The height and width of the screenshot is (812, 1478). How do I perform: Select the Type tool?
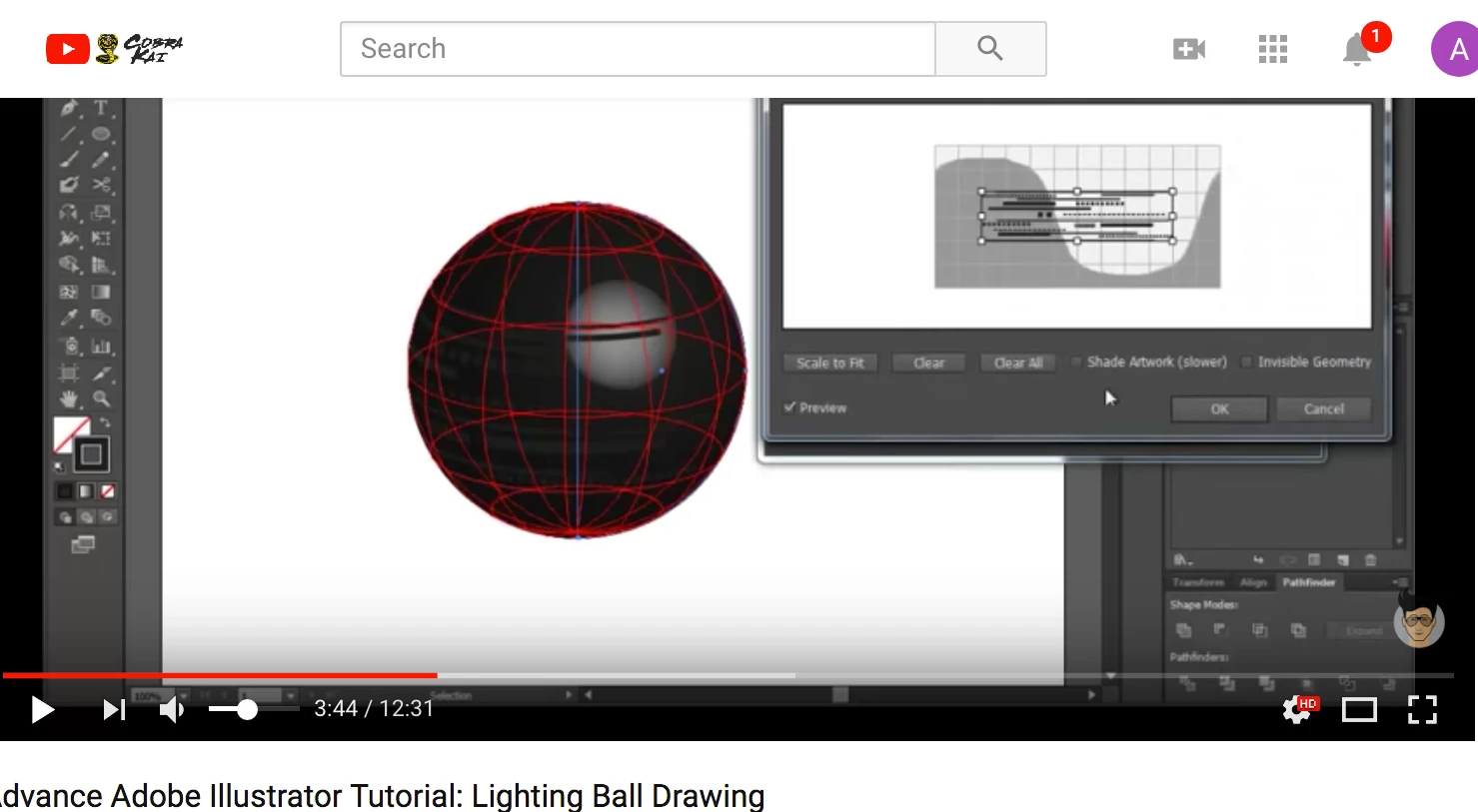tap(101, 108)
